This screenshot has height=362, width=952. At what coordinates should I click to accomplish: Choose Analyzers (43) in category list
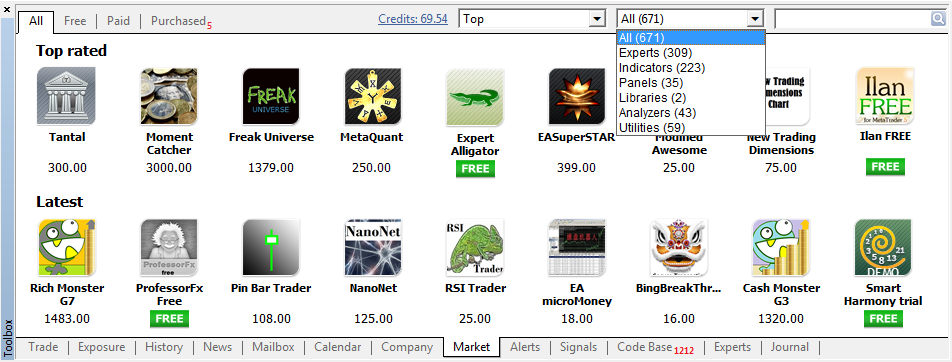[x=690, y=112]
